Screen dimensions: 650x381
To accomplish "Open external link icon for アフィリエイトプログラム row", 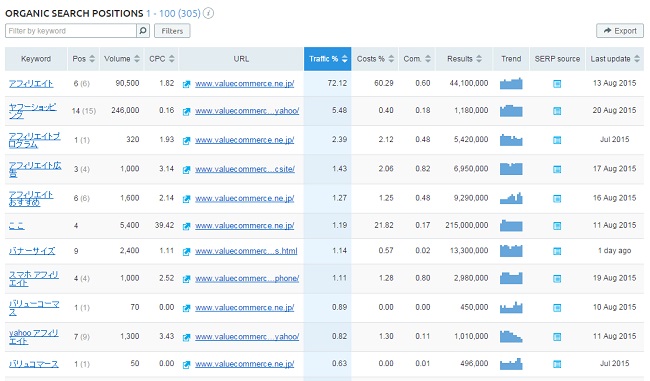I will 187,141.
